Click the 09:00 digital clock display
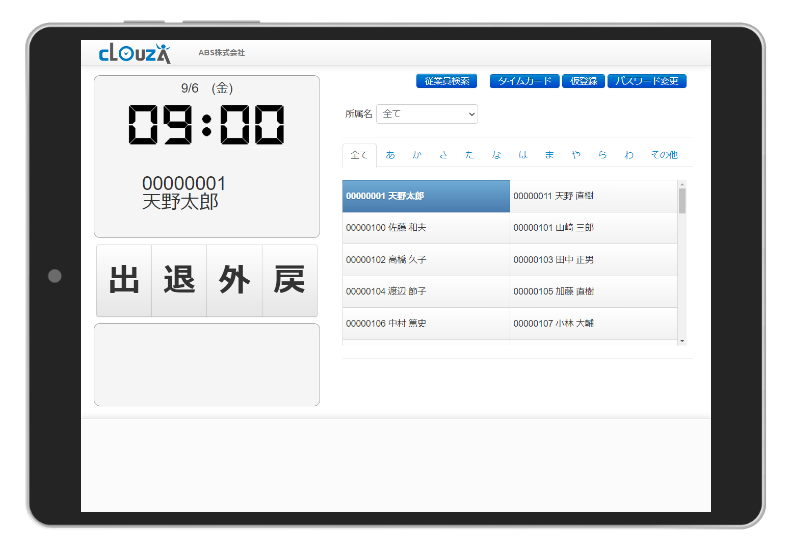Screen dimensions: 794x553 tap(207, 125)
